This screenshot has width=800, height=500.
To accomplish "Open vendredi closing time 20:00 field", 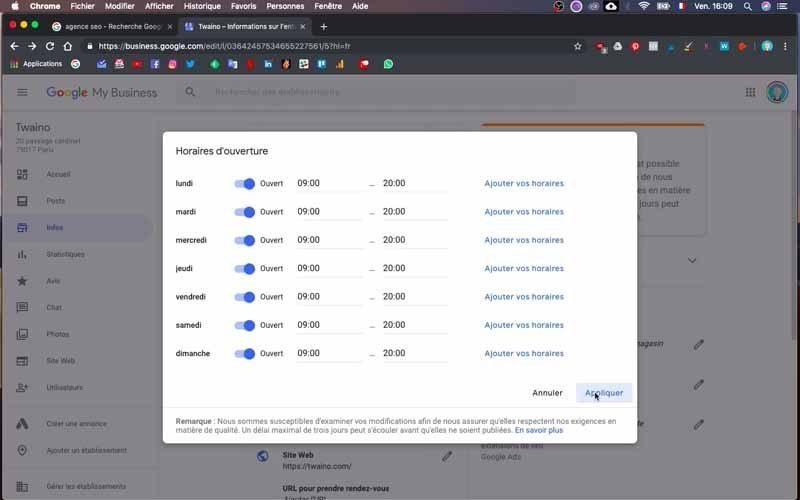I will coord(415,297).
